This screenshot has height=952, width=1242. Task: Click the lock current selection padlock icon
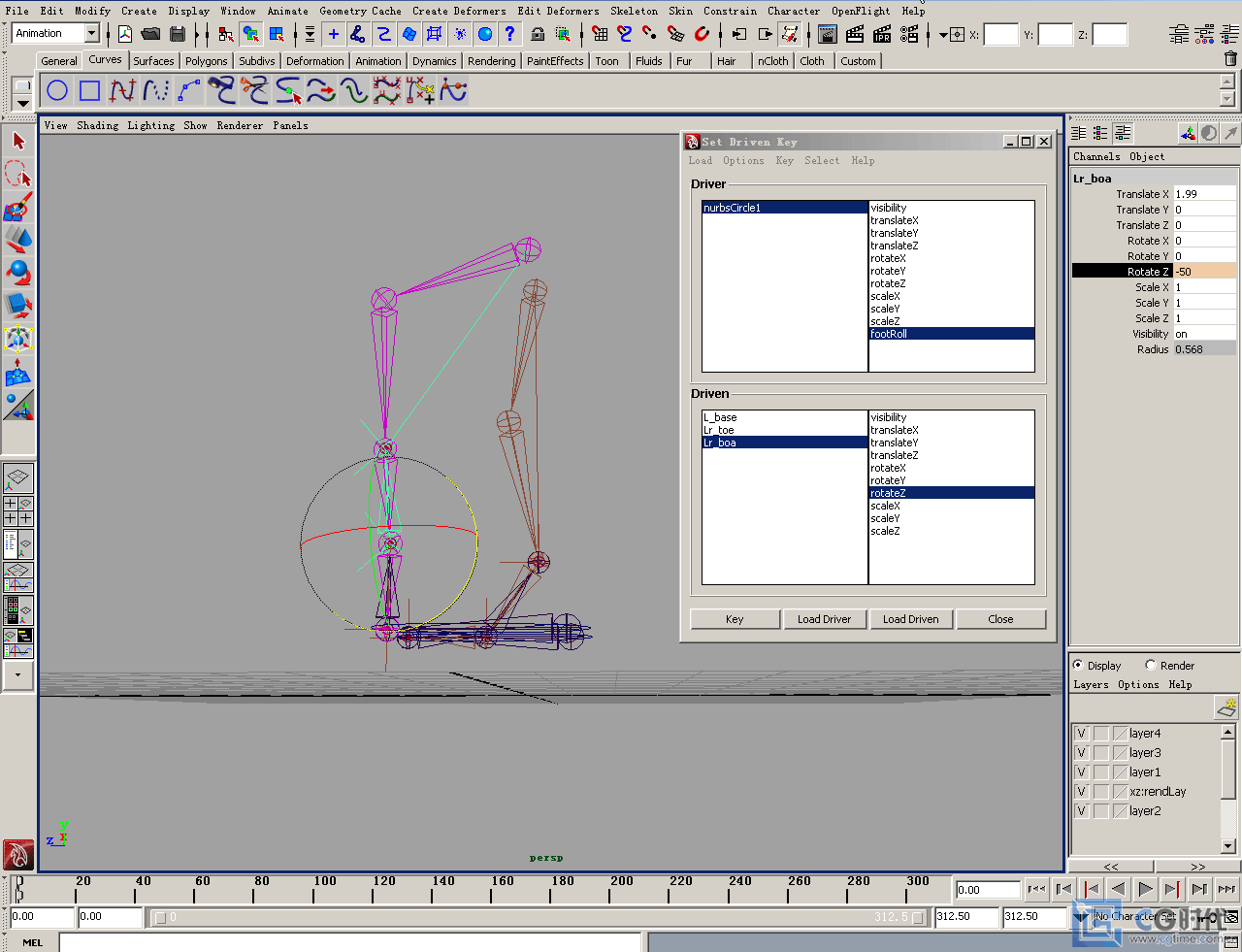(538, 34)
